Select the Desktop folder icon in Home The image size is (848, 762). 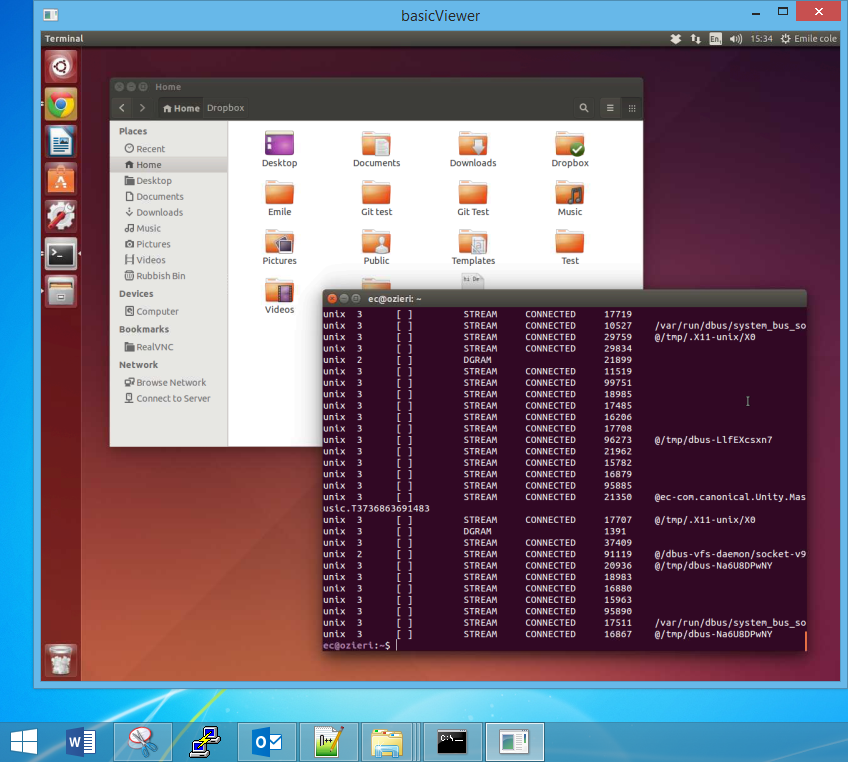coord(279,149)
